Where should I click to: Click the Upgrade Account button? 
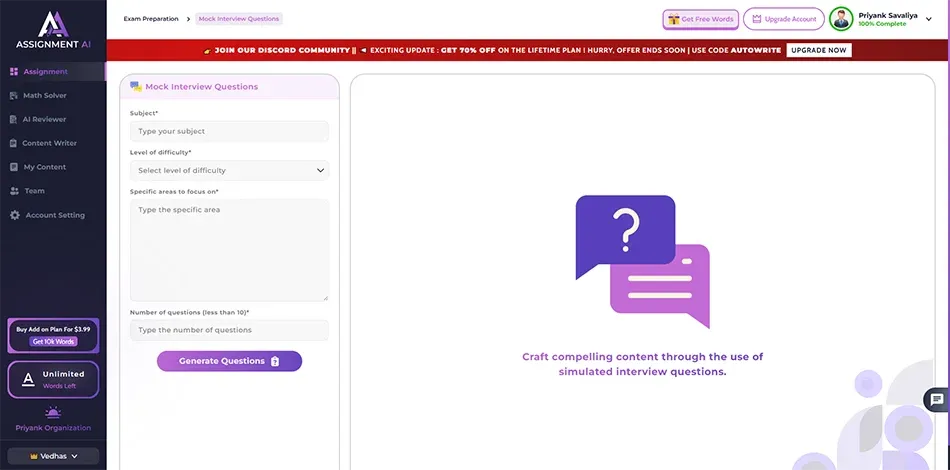pos(783,19)
